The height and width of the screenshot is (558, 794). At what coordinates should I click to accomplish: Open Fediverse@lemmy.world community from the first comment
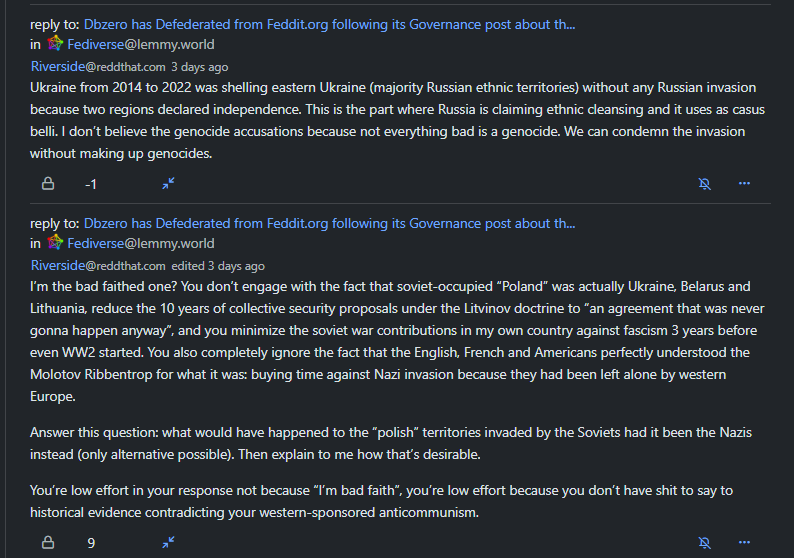pyautogui.click(x=140, y=44)
